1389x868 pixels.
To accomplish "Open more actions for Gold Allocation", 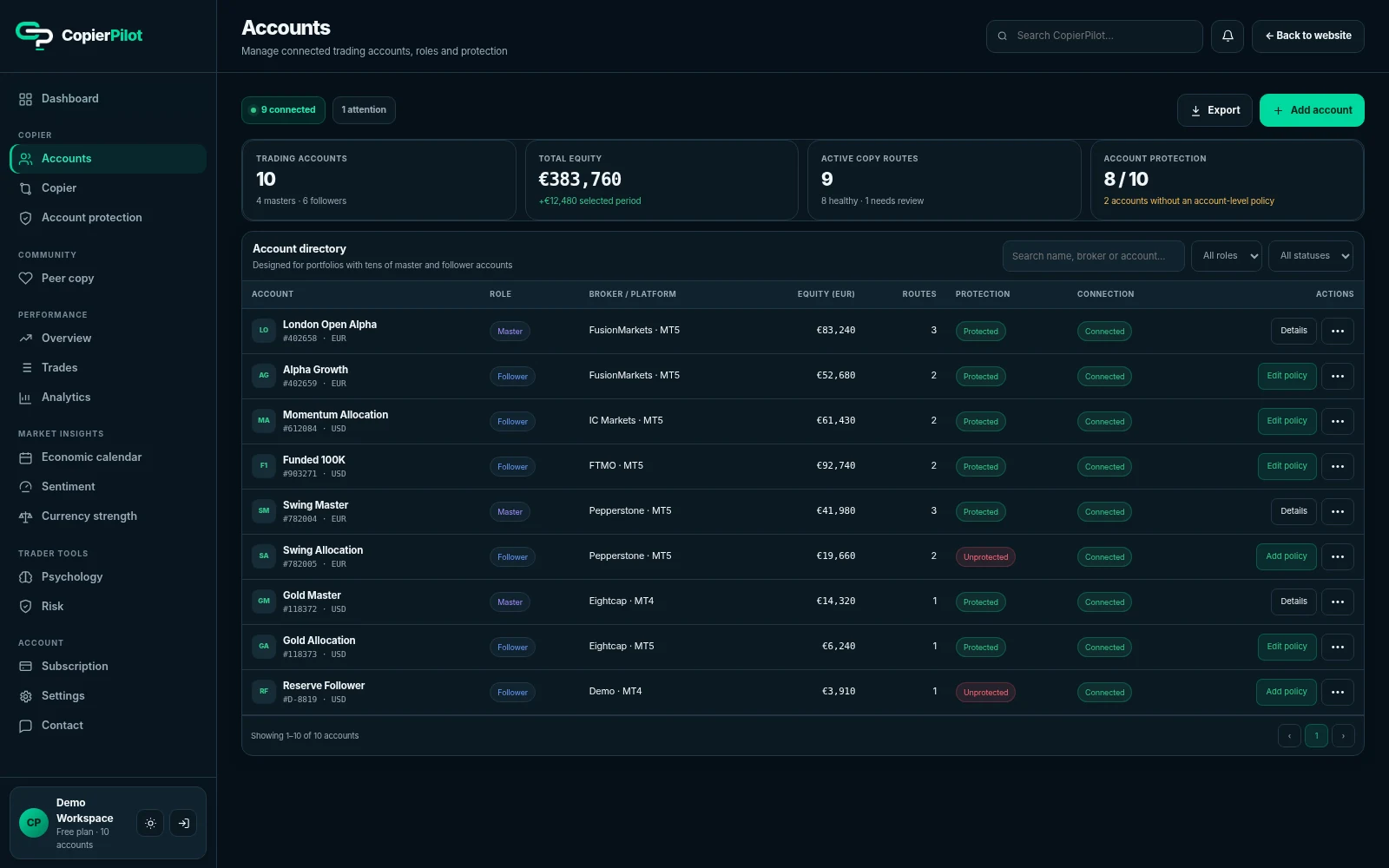I will pos(1338,647).
